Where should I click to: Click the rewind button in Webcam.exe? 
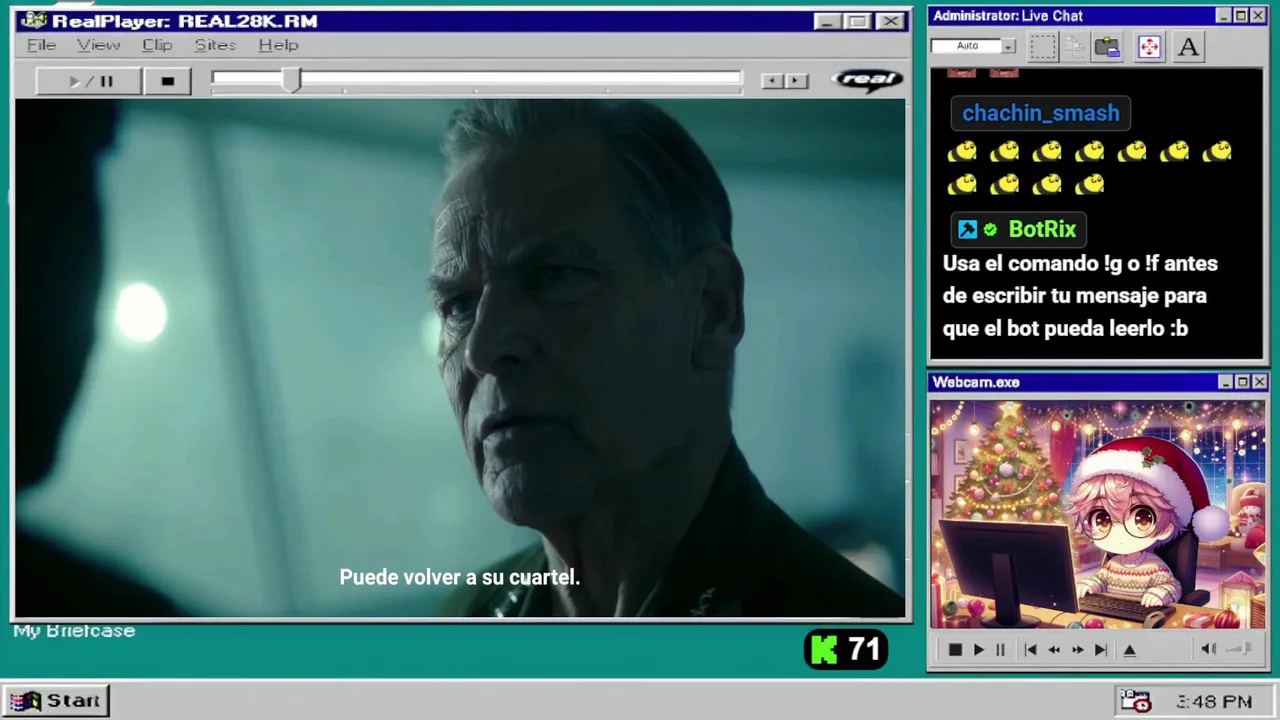[x=1054, y=650]
